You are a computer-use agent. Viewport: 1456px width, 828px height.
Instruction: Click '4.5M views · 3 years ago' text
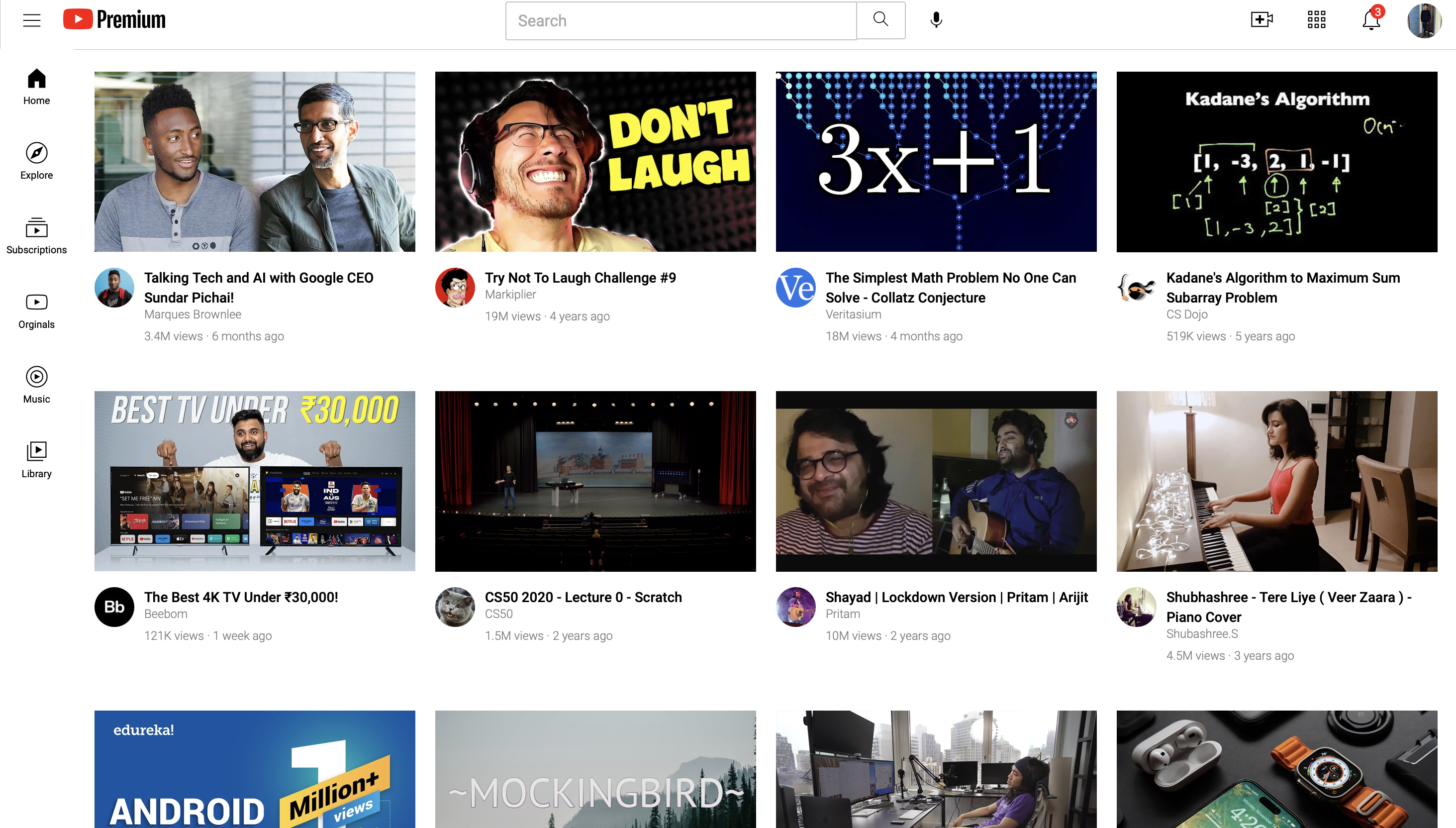(1230, 656)
